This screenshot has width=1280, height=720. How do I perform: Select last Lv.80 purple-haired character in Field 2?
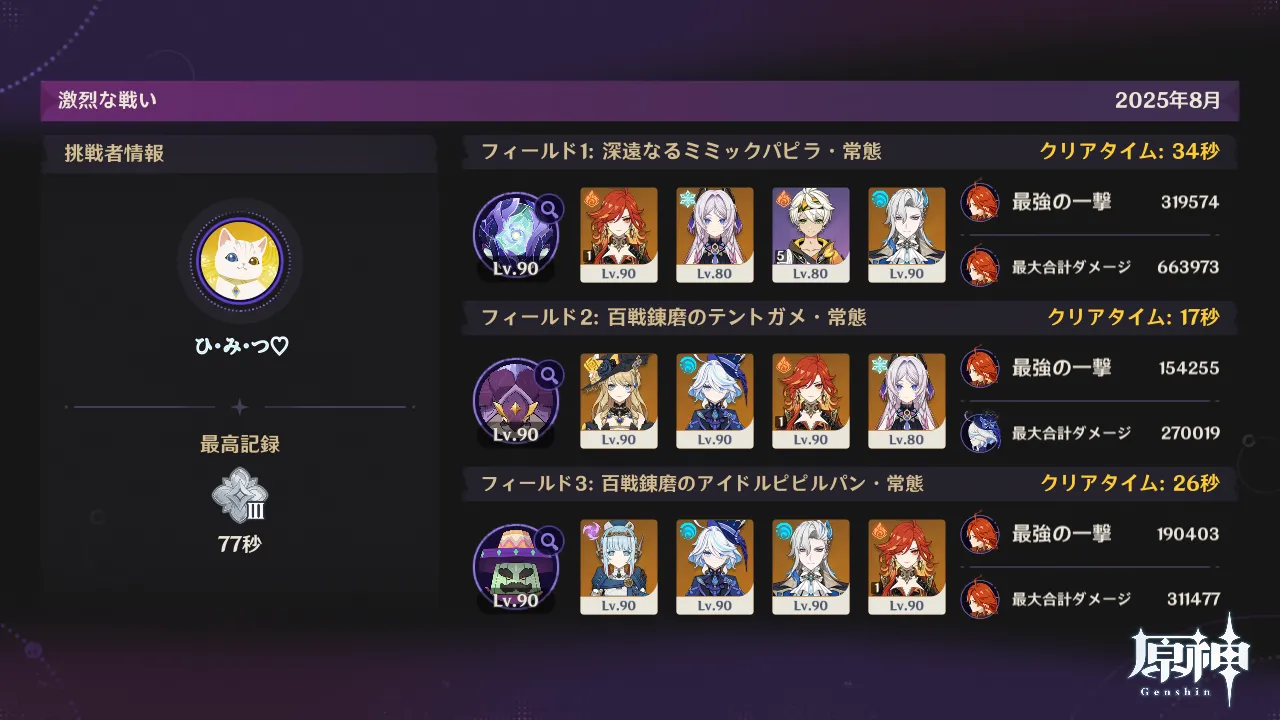click(907, 400)
